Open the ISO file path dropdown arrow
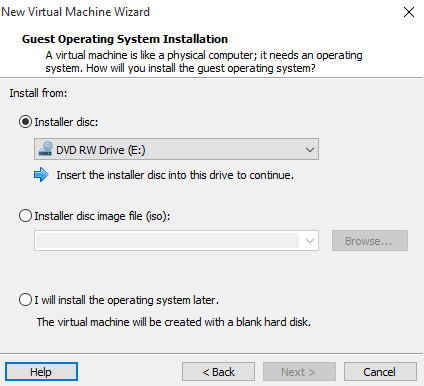 (x=310, y=241)
